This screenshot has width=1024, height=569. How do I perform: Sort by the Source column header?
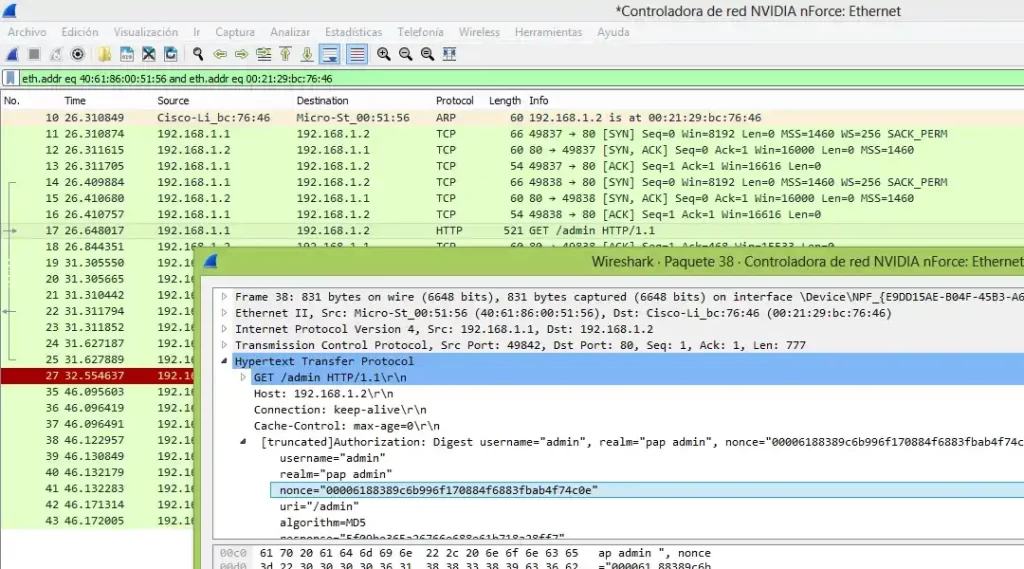(x=173, y=101)
